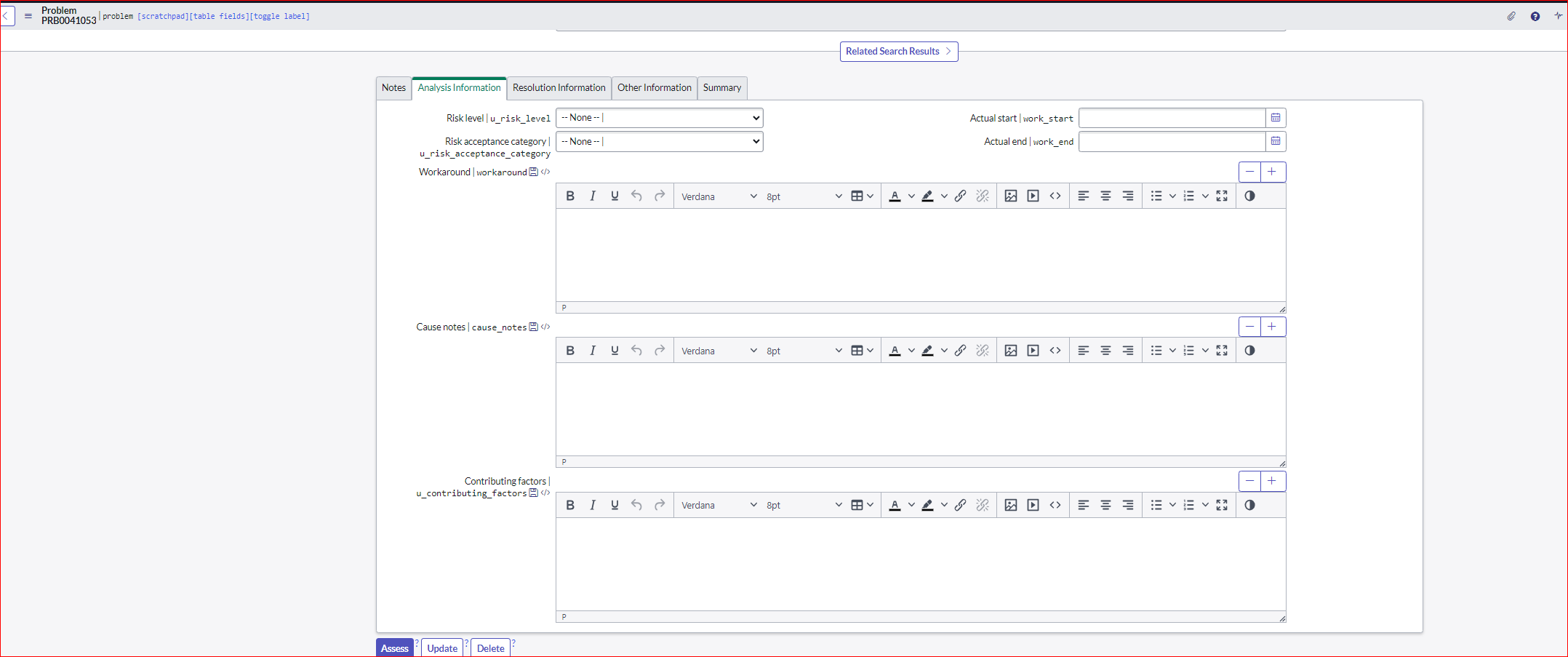Open 8pt font size dropdown in Workaround editor
The image size is (1568, 657).
(x=804, y=196)
